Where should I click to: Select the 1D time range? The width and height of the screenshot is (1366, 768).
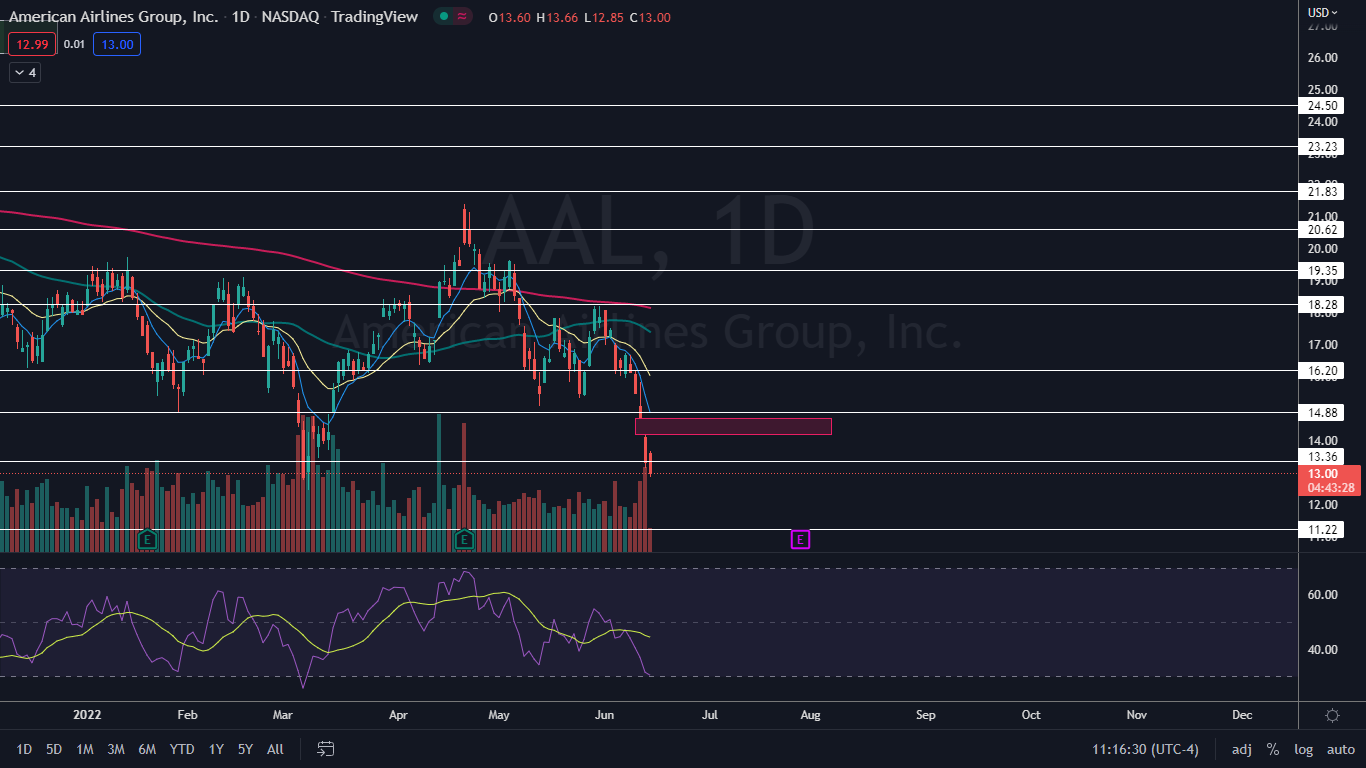tap(24, 749)
